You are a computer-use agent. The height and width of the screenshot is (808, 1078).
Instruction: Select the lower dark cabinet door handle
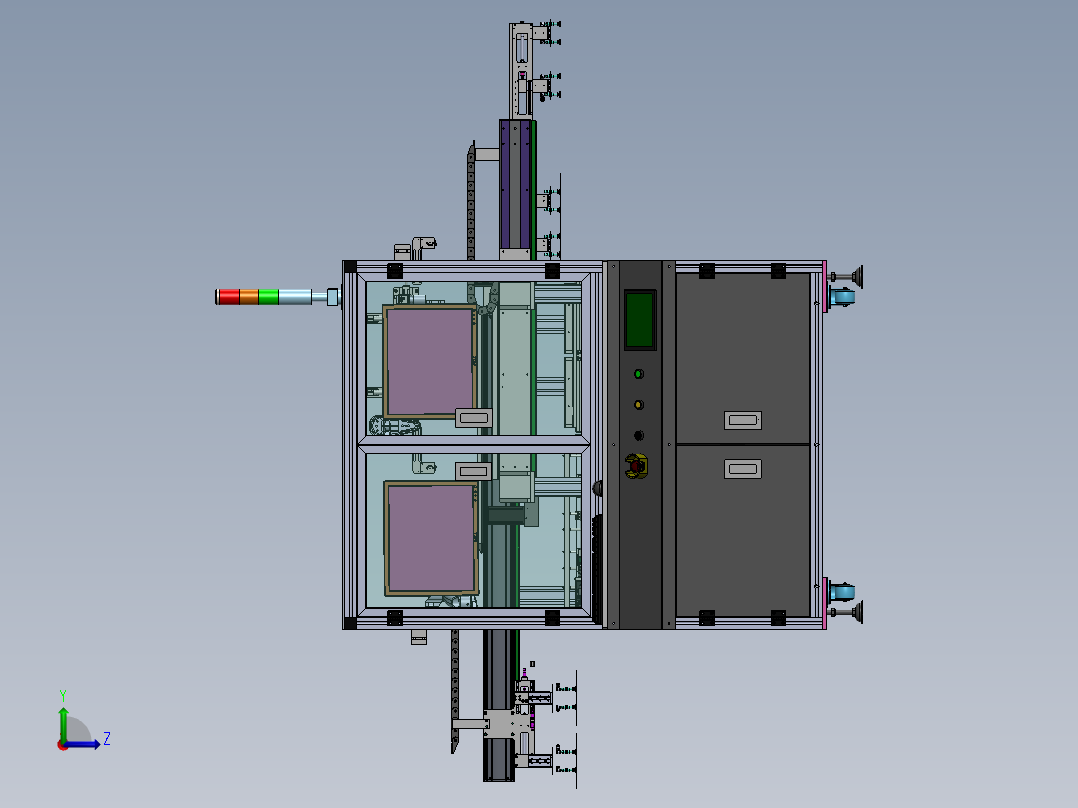click(x=742, y=469)
